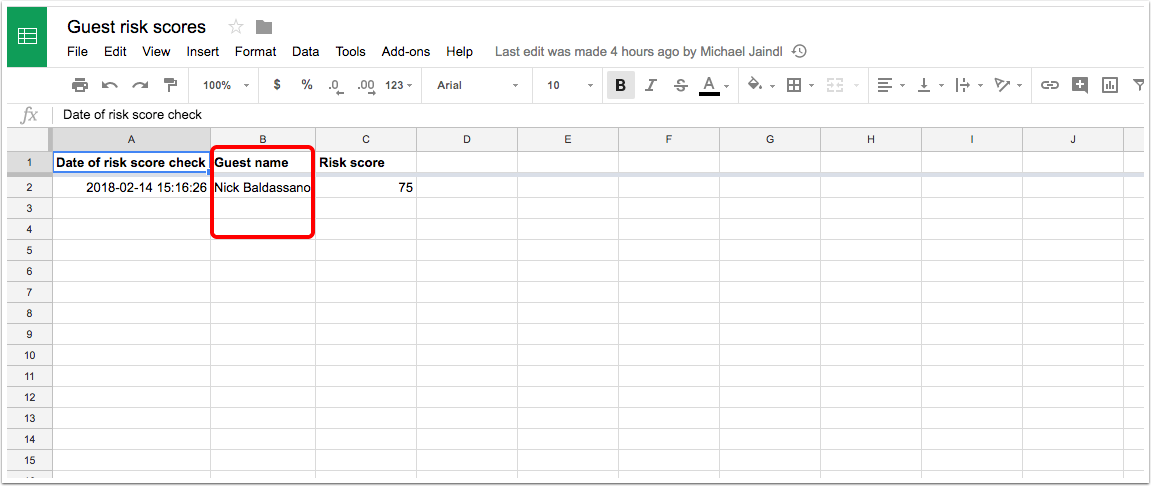Open borders options

tap(794, 85)
